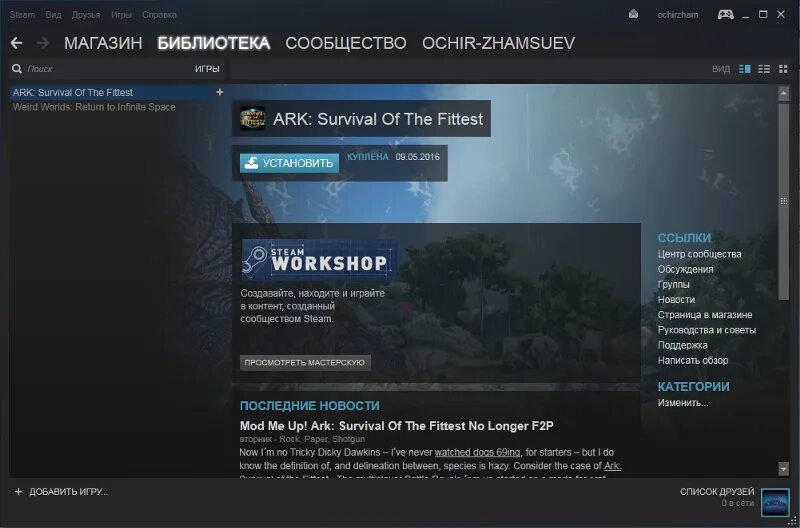The image size is (800, 528).
Task: Focus the Поиск search field
Action: (x=107, y=69)
